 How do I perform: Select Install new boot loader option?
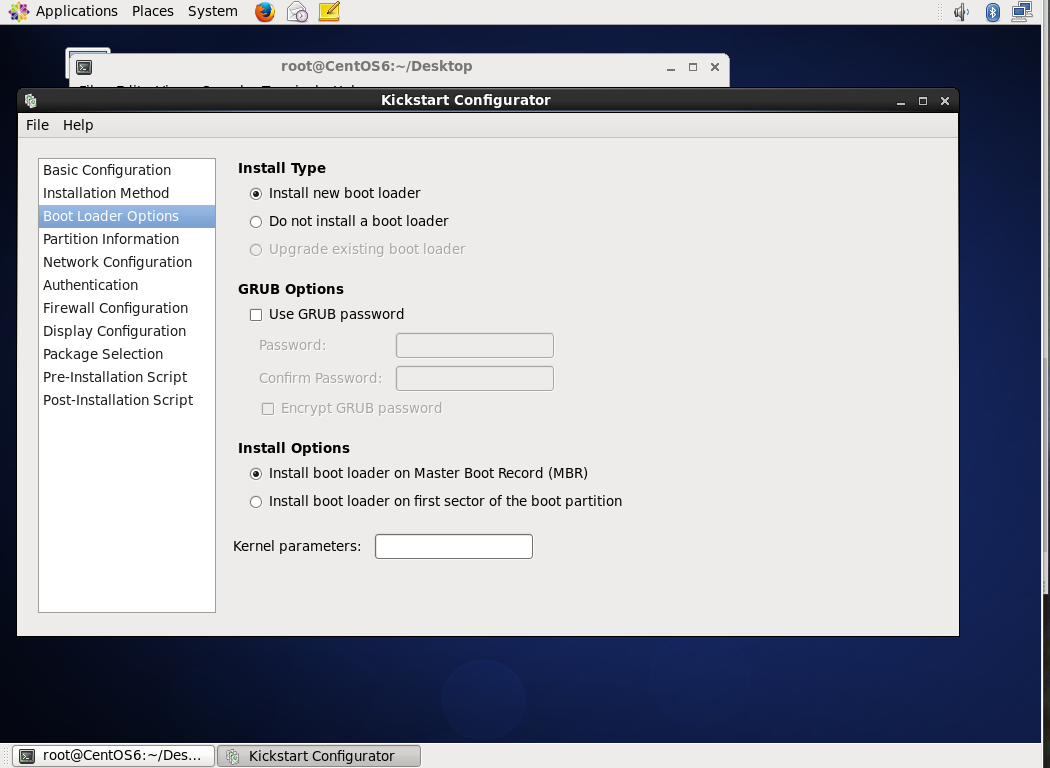[335, 194]
